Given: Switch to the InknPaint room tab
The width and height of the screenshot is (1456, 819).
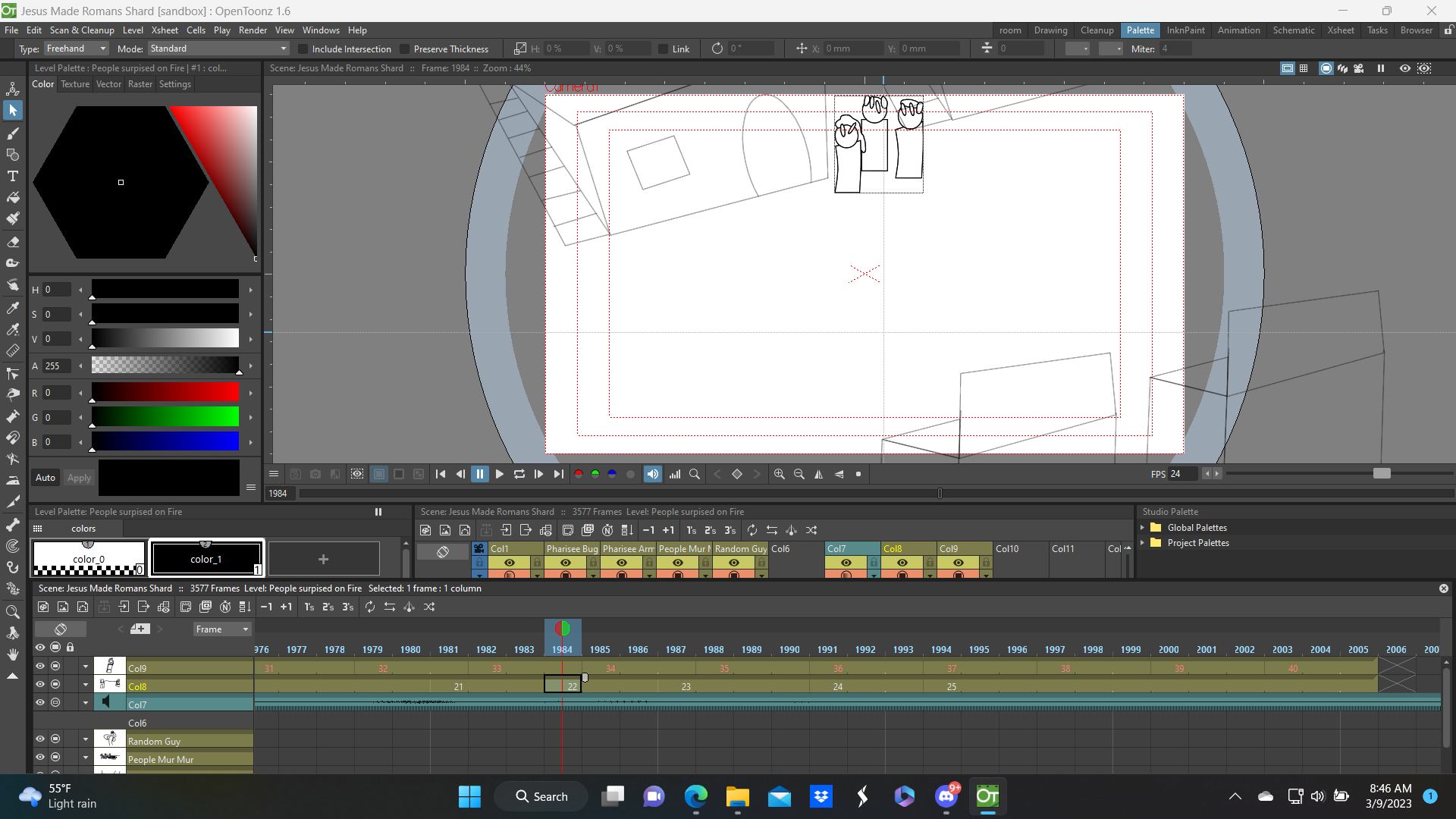Looking at the screenshot, I should pos(1185,30).
